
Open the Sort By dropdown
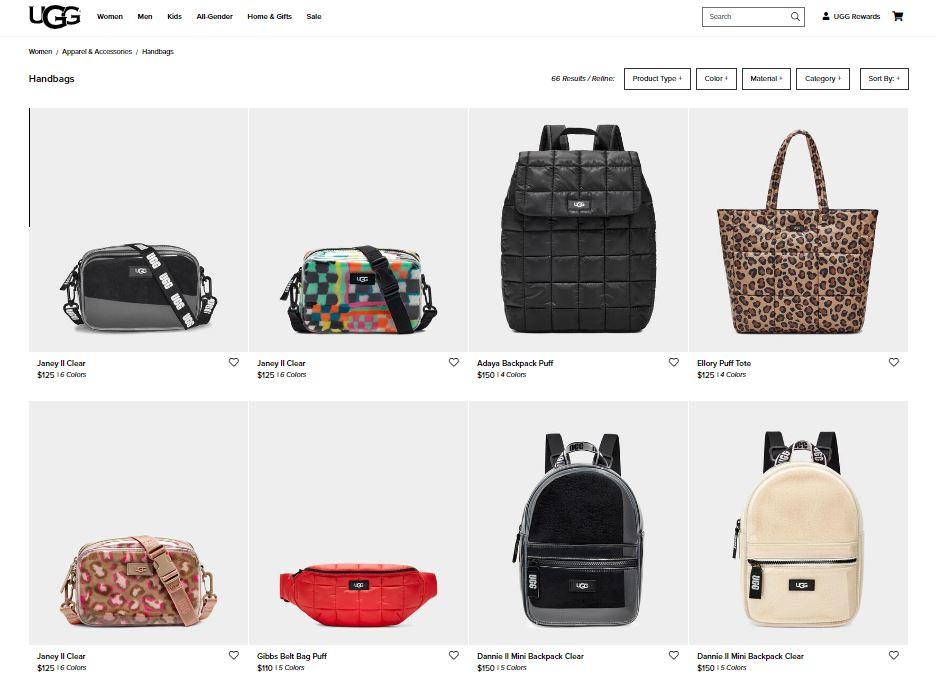tap(884, 79)
